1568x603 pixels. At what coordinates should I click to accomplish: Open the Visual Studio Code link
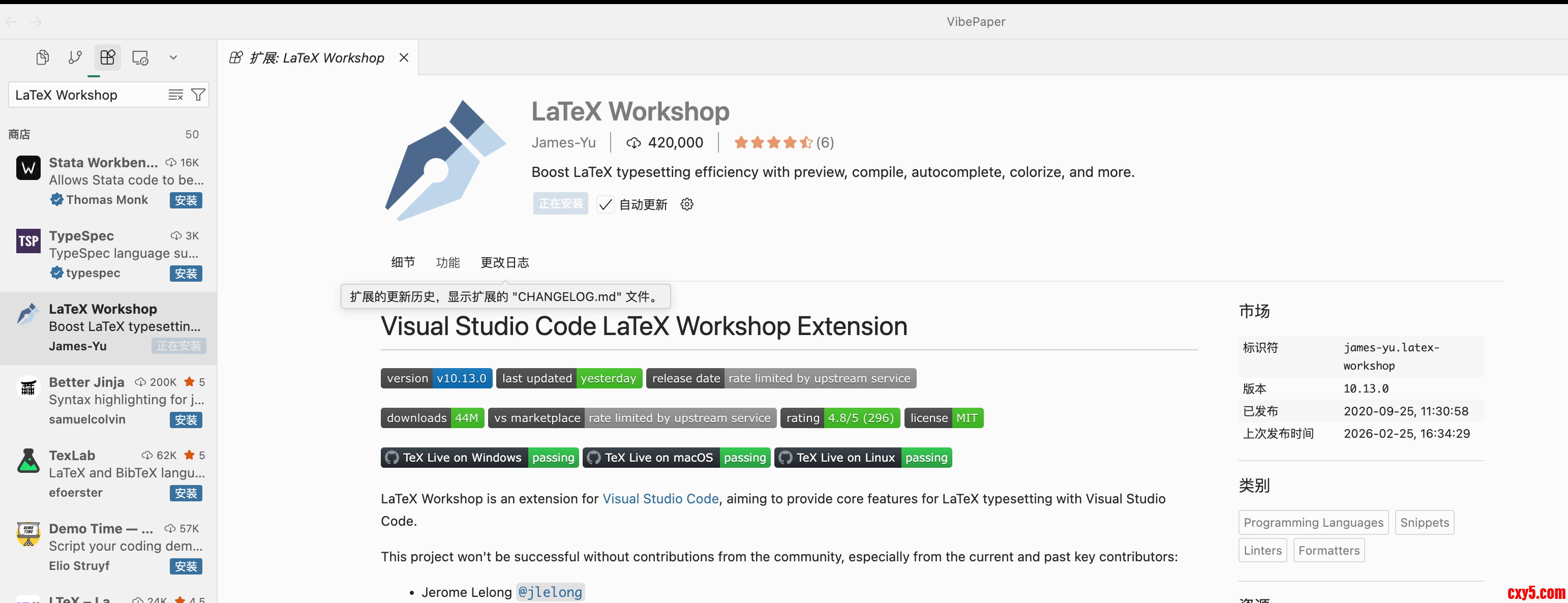tap(660, 498)
